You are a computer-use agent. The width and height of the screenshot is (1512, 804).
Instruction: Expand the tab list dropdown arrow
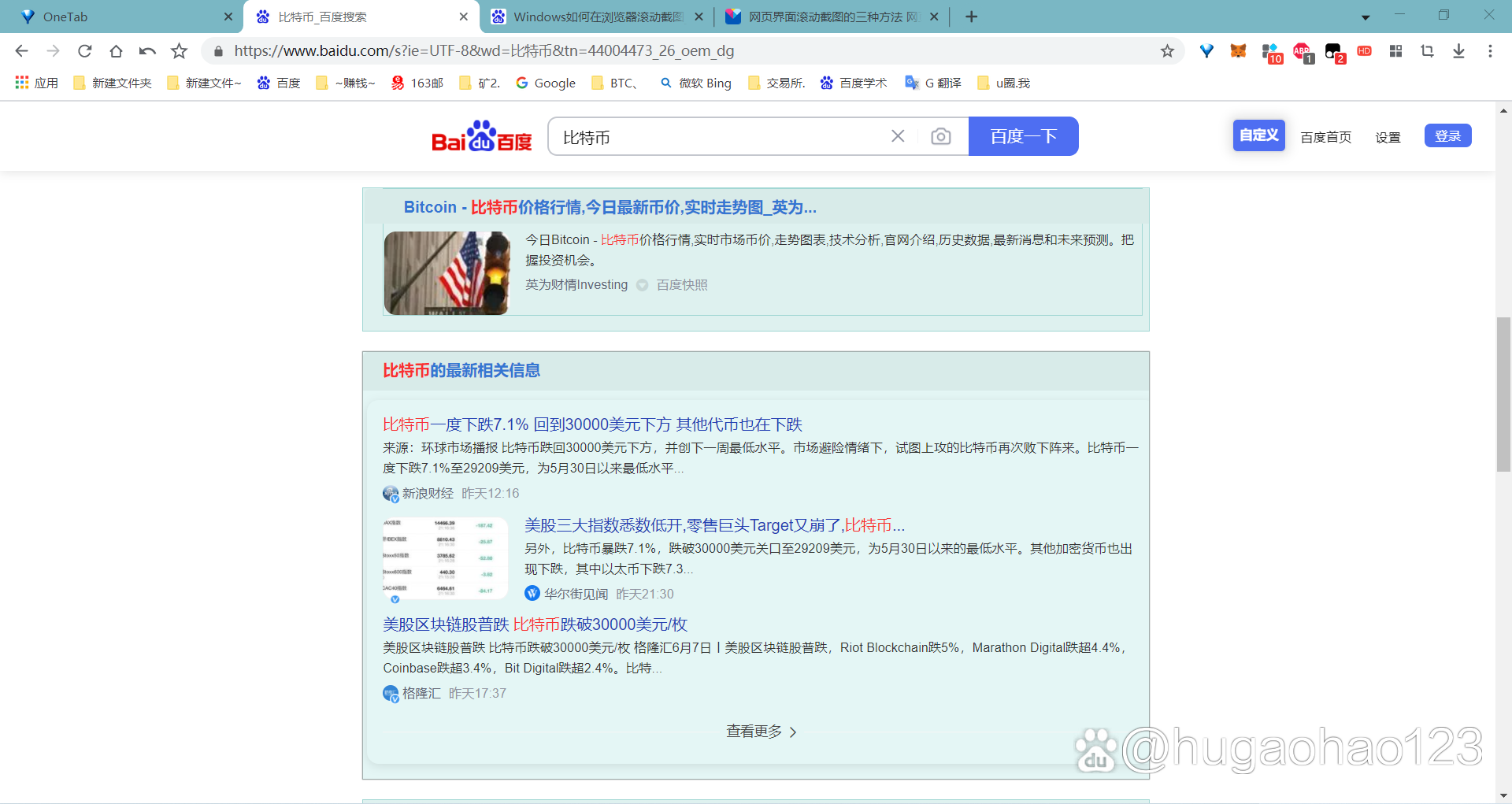click(x=1366, y=17)
